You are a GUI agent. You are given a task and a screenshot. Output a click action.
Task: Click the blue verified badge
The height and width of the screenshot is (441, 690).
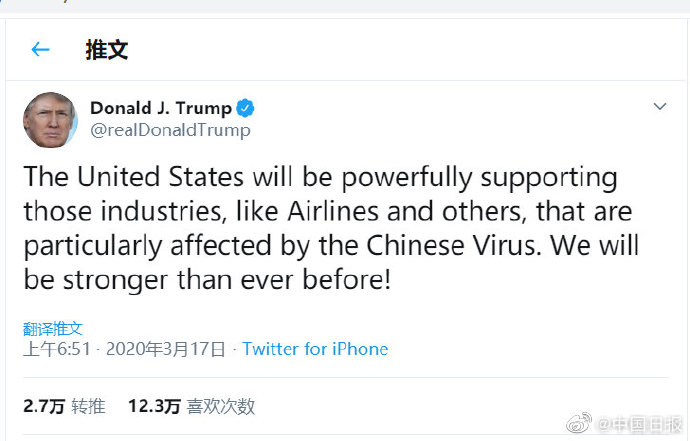coord(245,108)
